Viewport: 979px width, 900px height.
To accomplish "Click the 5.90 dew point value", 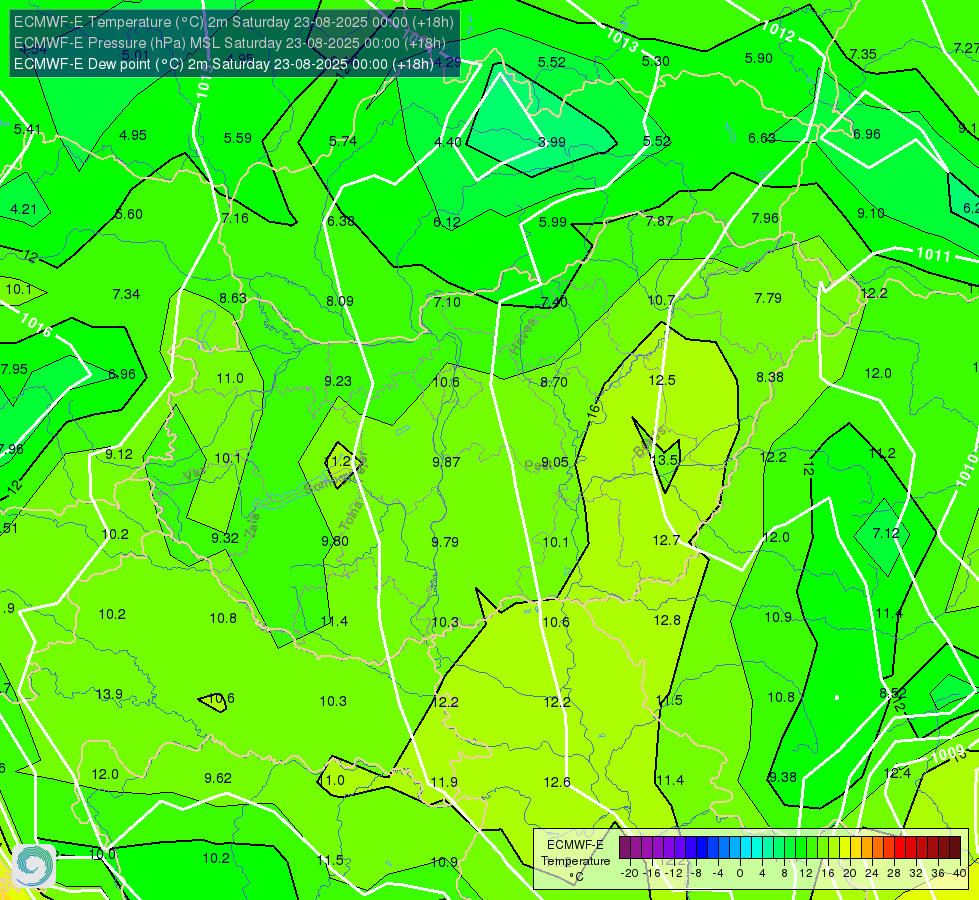I will [x=759, y=58].
